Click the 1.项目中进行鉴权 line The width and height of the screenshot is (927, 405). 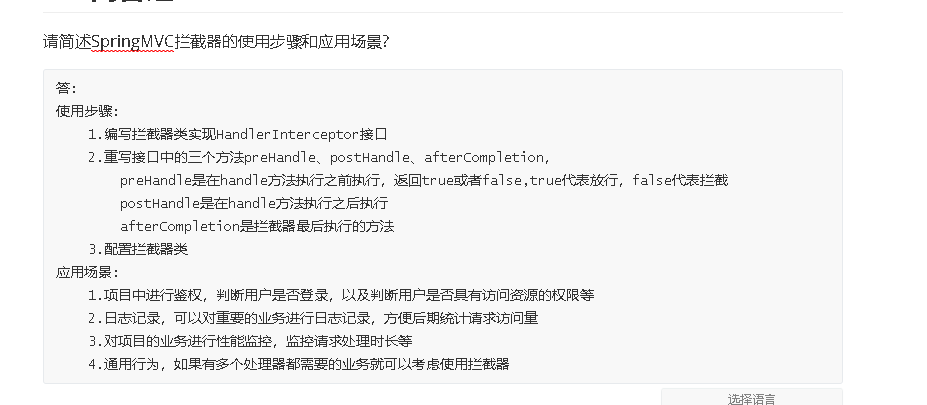point(340,295)
